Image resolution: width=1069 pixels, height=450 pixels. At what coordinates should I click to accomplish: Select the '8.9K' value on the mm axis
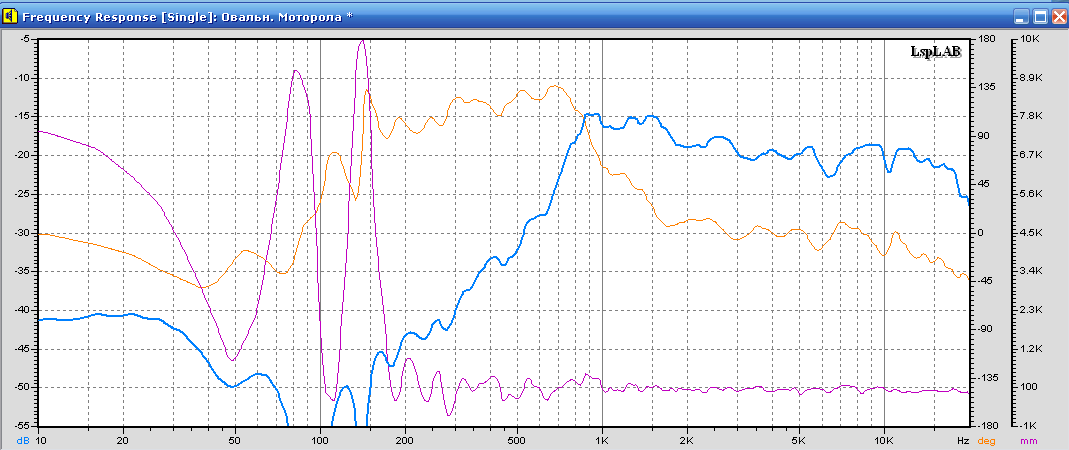coord(1032,78)
